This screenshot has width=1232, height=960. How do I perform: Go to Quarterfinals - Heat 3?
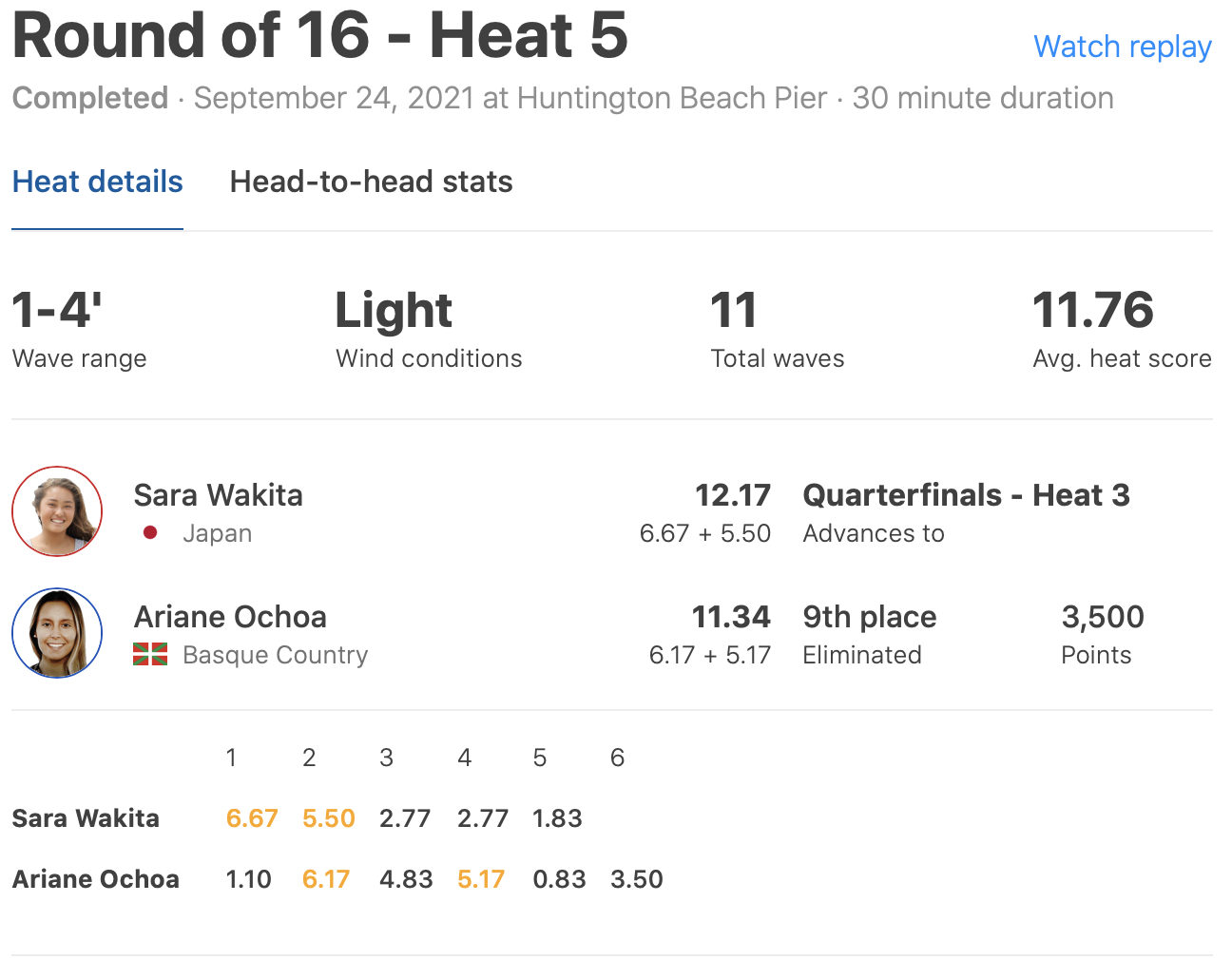[x=966, y=495]
